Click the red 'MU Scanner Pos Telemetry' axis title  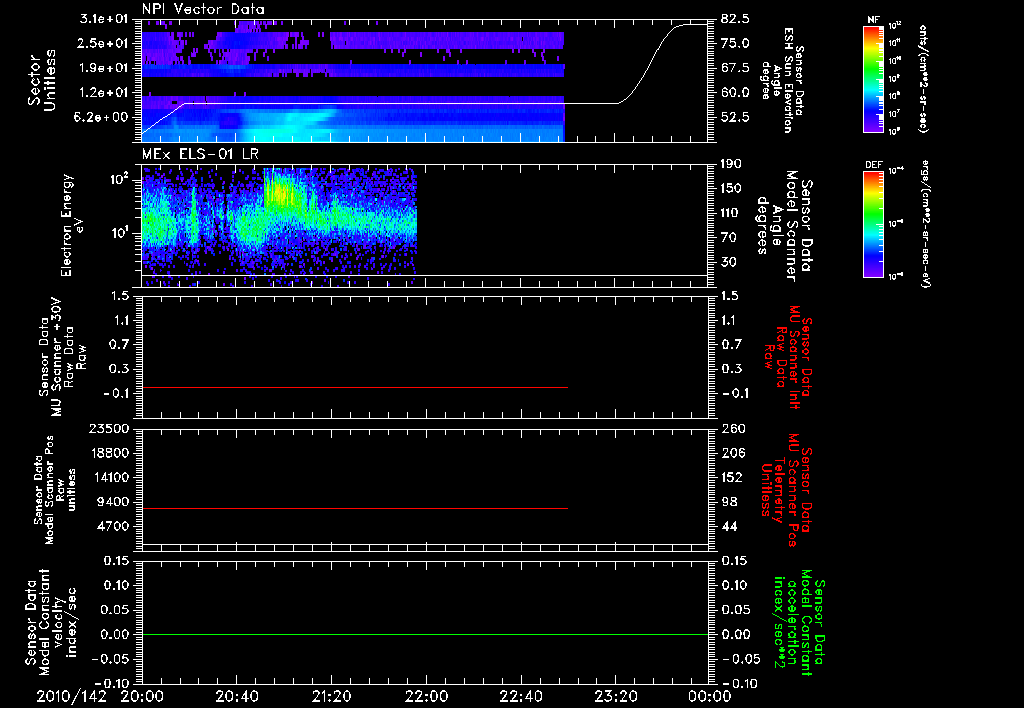[x=786, y=491]
